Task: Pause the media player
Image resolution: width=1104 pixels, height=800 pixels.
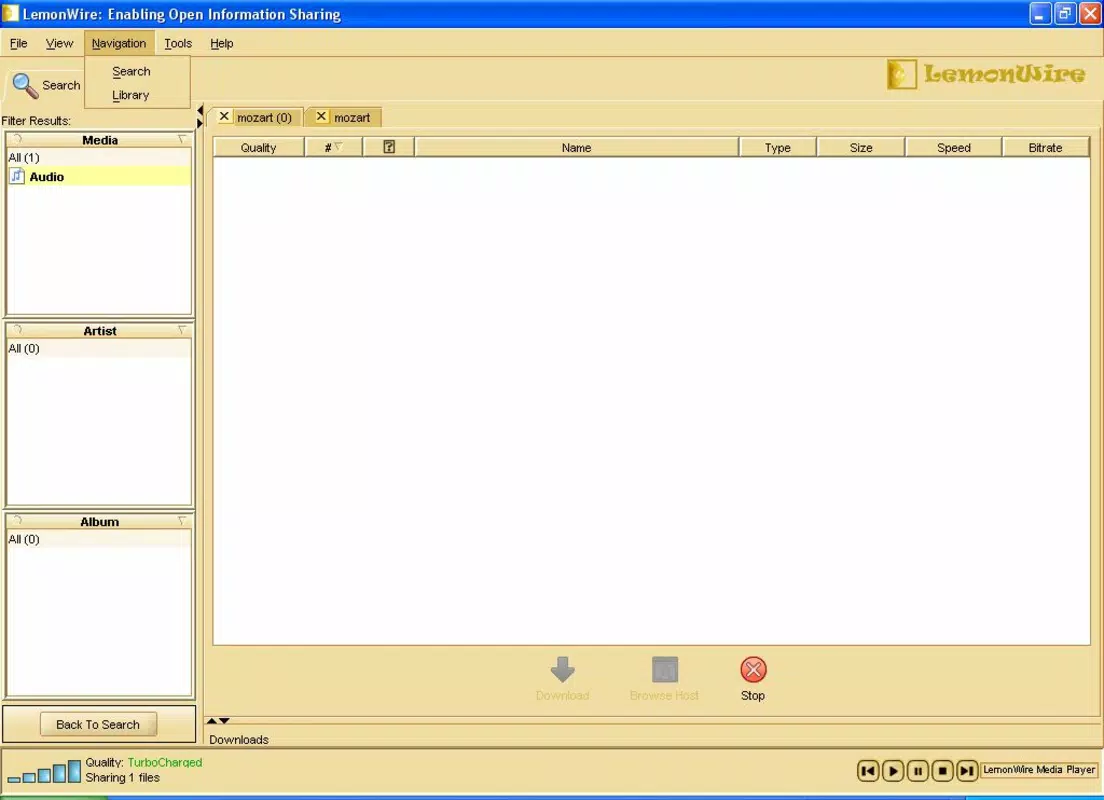Action: pos(917,770)
